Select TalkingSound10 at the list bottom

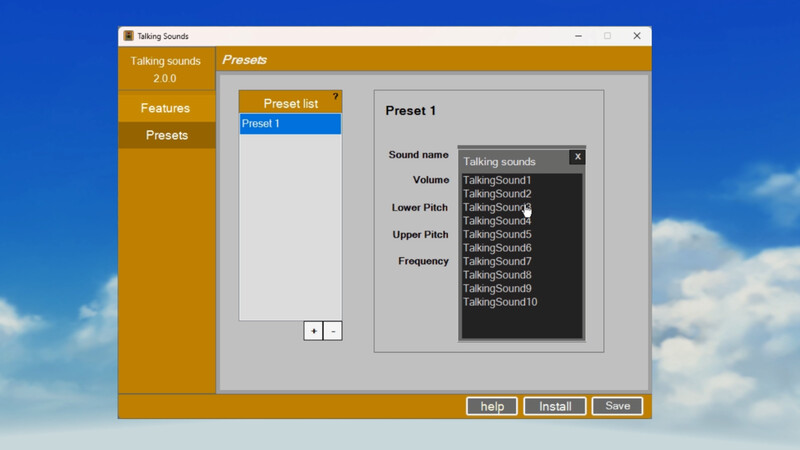pos(500,302)
